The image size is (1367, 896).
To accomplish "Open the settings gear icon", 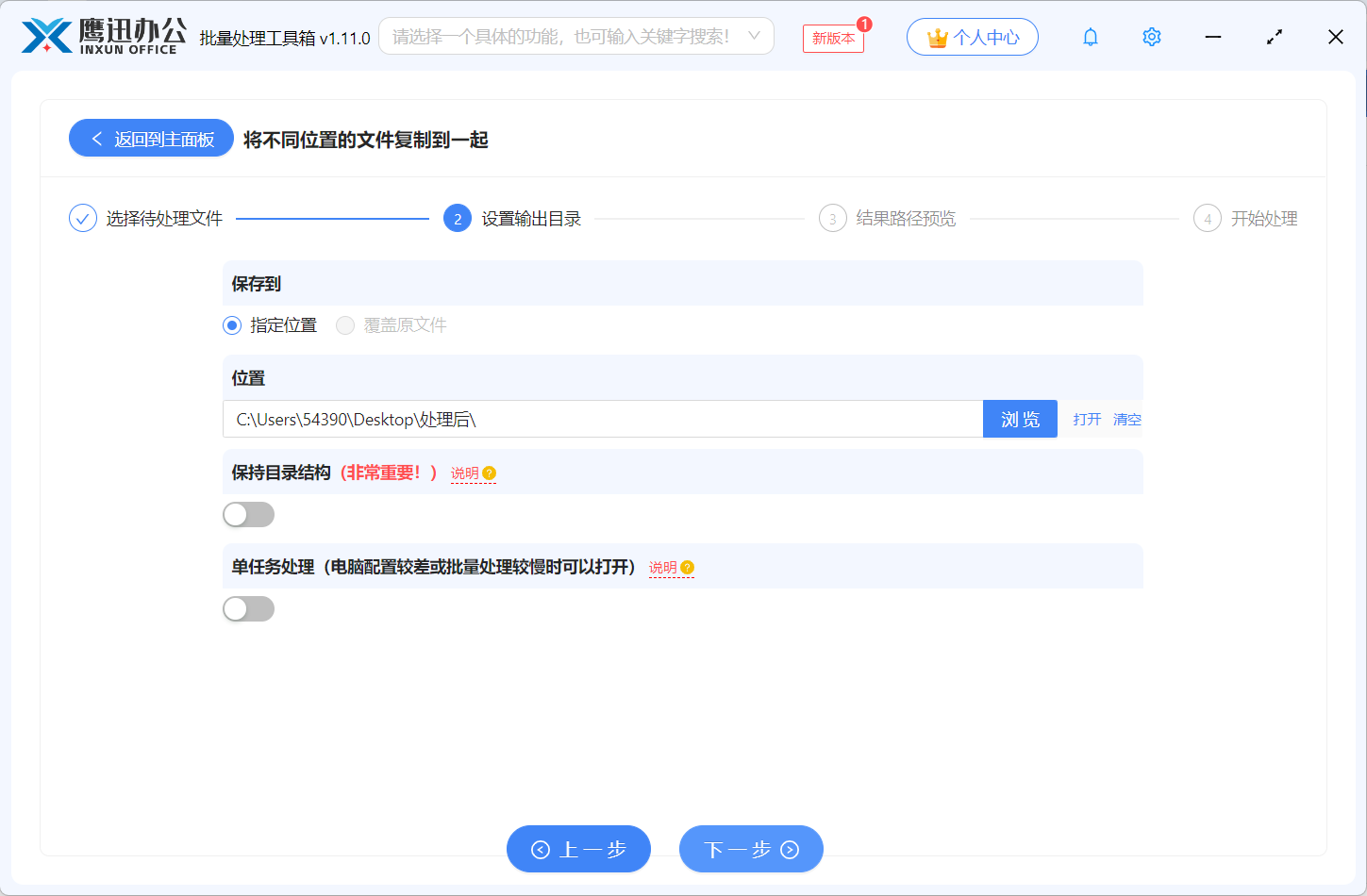I will coord(1152,37).
